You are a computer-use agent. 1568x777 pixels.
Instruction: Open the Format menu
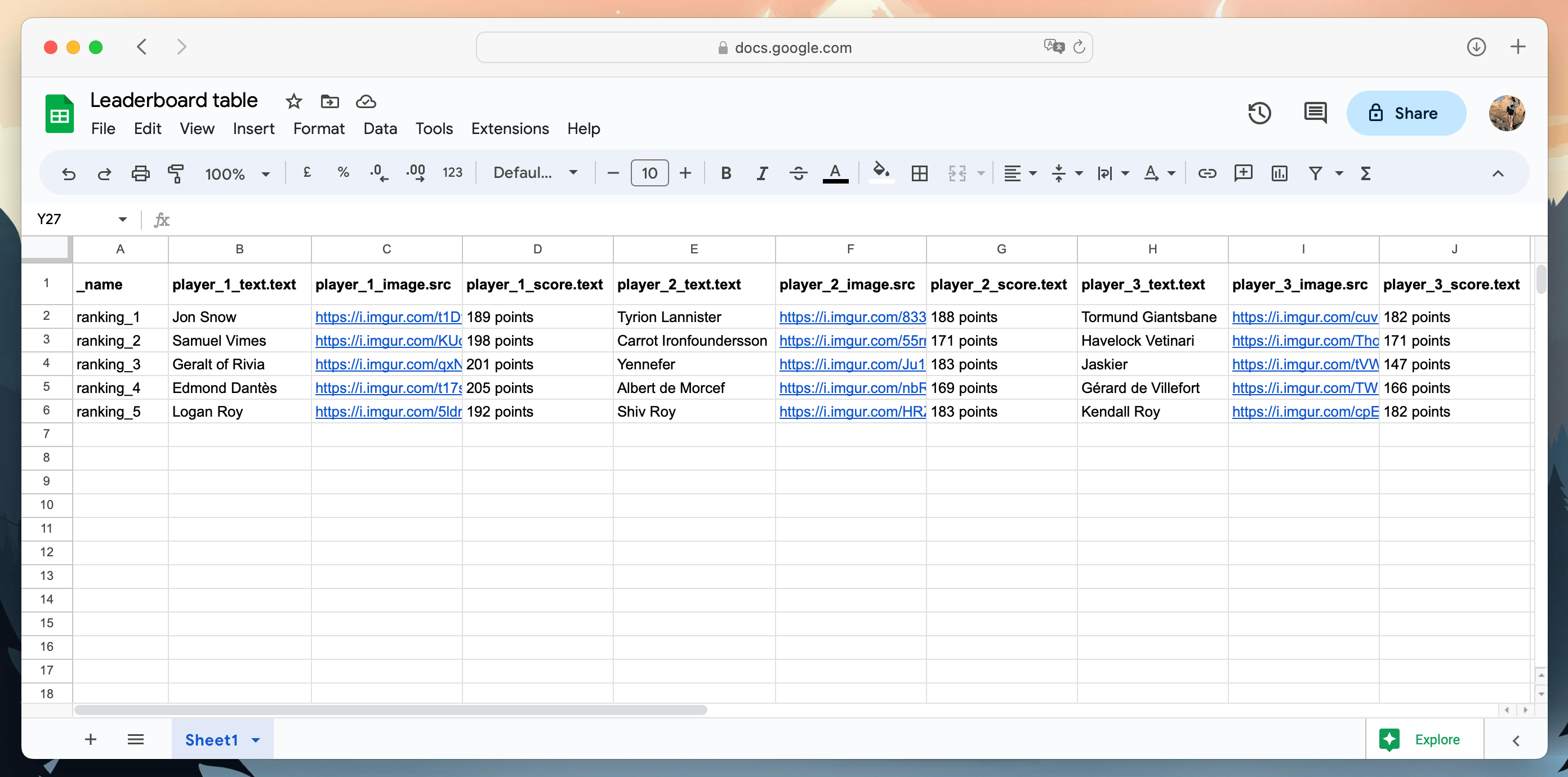click(x=318, y=128)
